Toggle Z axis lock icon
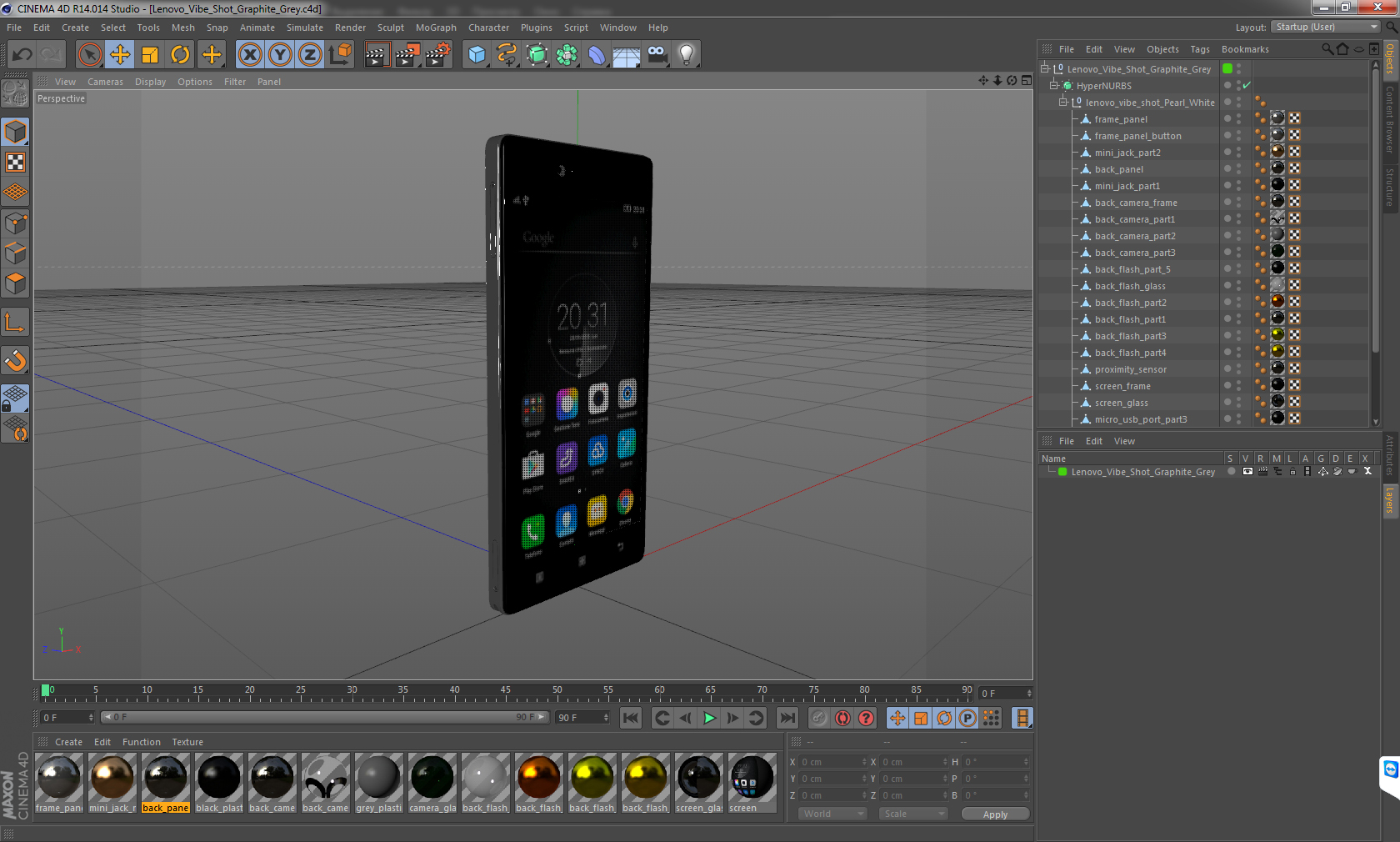 pos(310,55)
